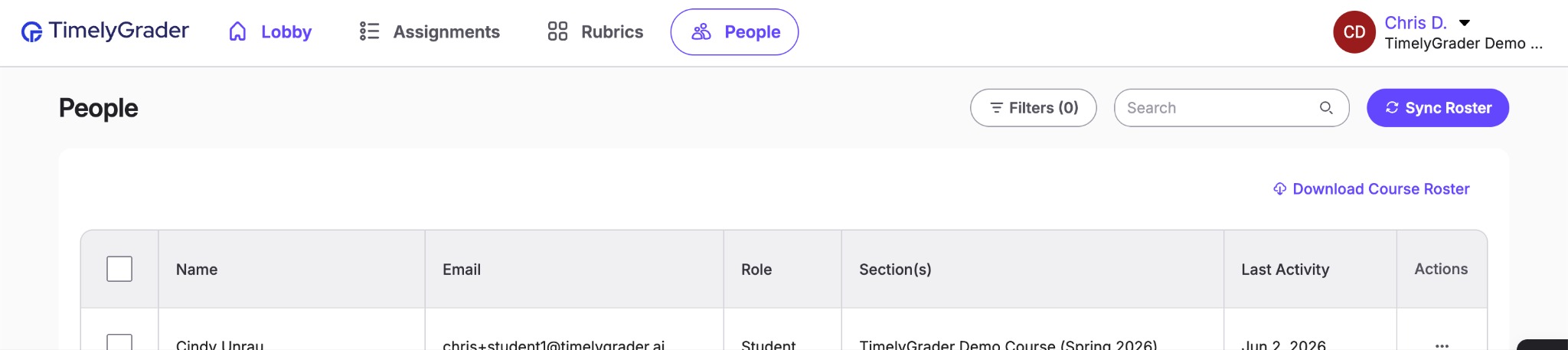
Task: Expand the Chris D. account dropdown arrow
Action: point(1465,23)
